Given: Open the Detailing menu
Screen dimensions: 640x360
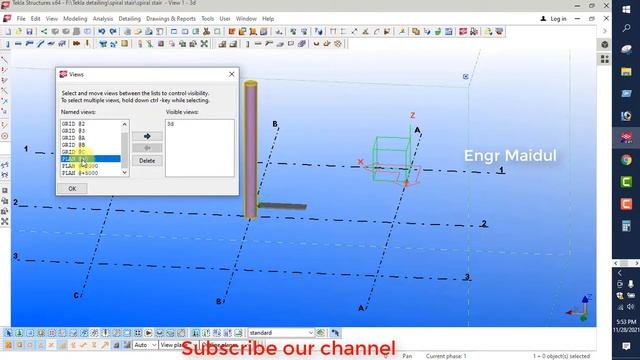Looking at the screenshot, I should [x=129, y=19].
